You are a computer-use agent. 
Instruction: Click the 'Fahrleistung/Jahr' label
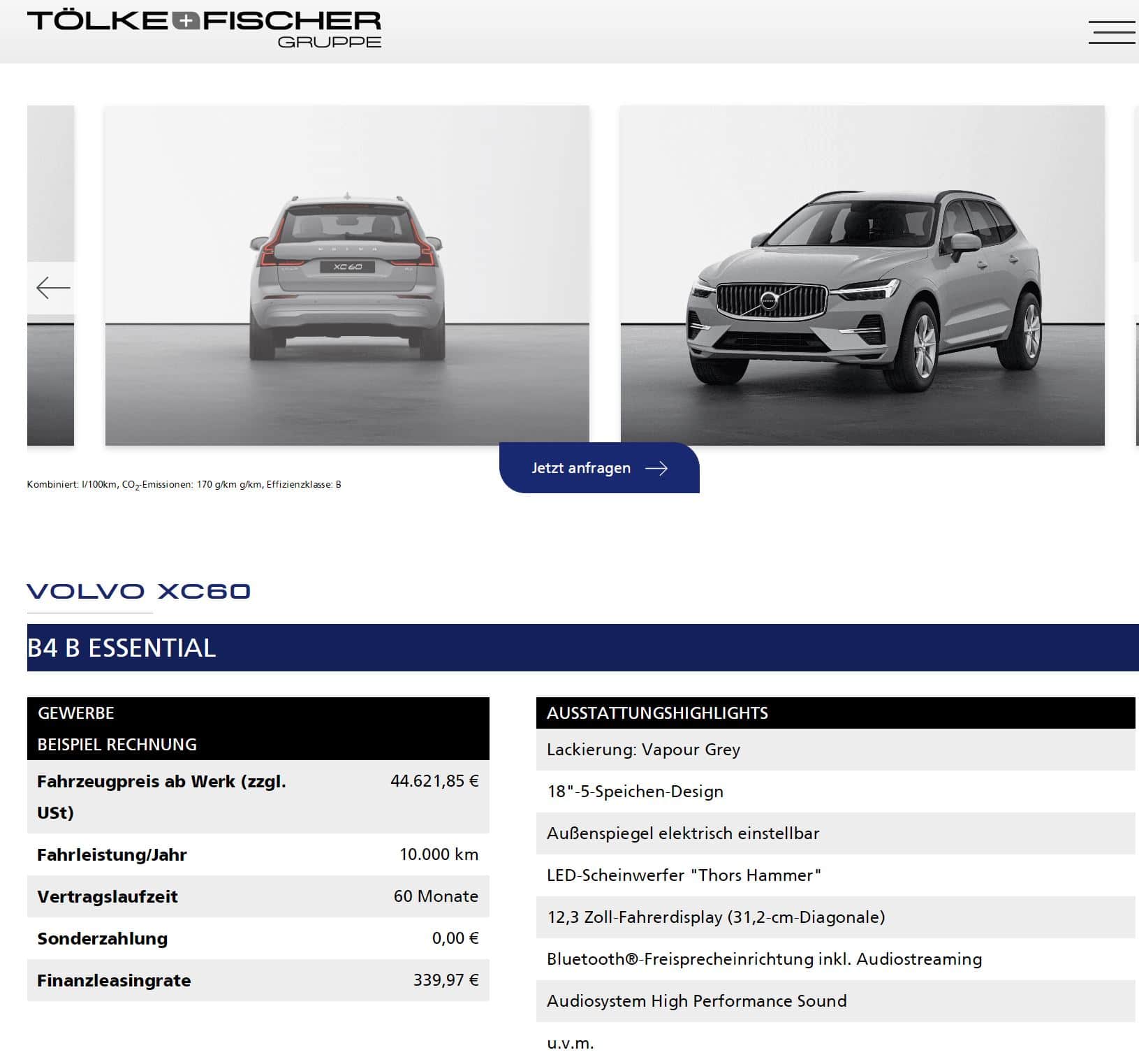(112, 855)
